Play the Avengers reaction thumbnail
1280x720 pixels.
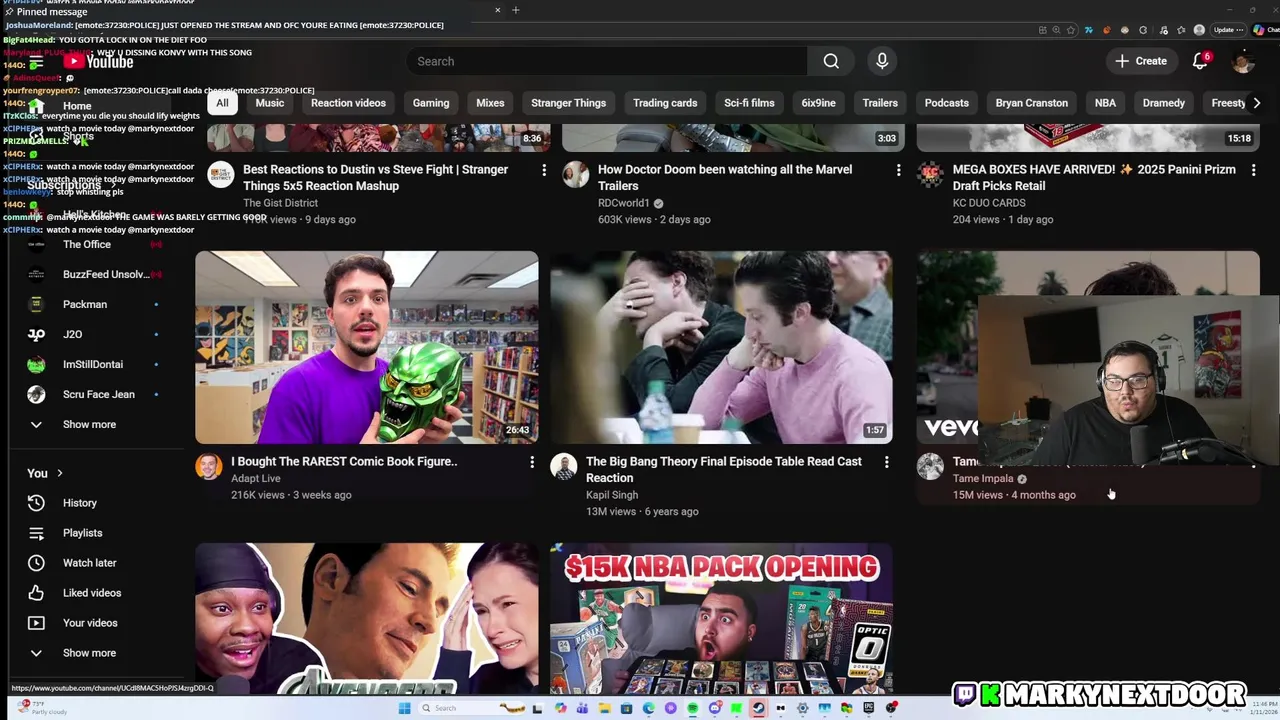coord(366,618)
